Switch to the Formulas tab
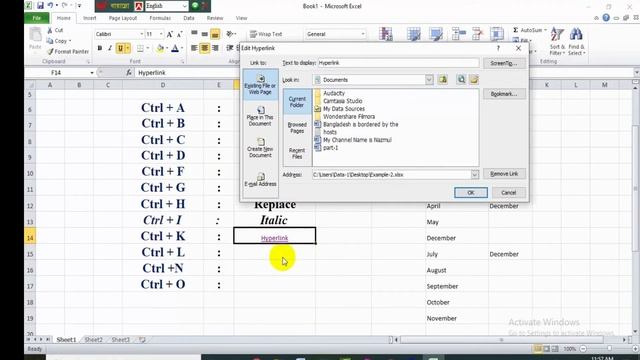 pyautogui.click(x=160, y=18)
